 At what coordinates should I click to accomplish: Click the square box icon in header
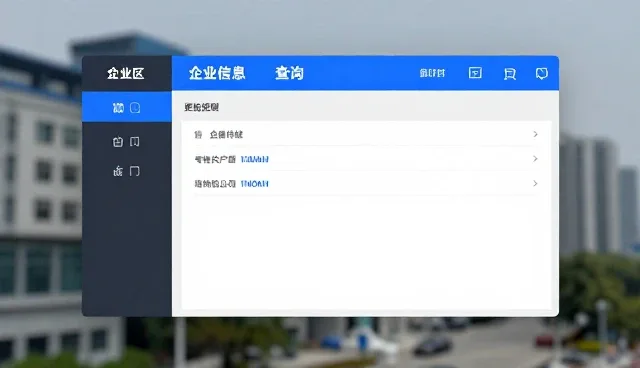pos(475,73)
